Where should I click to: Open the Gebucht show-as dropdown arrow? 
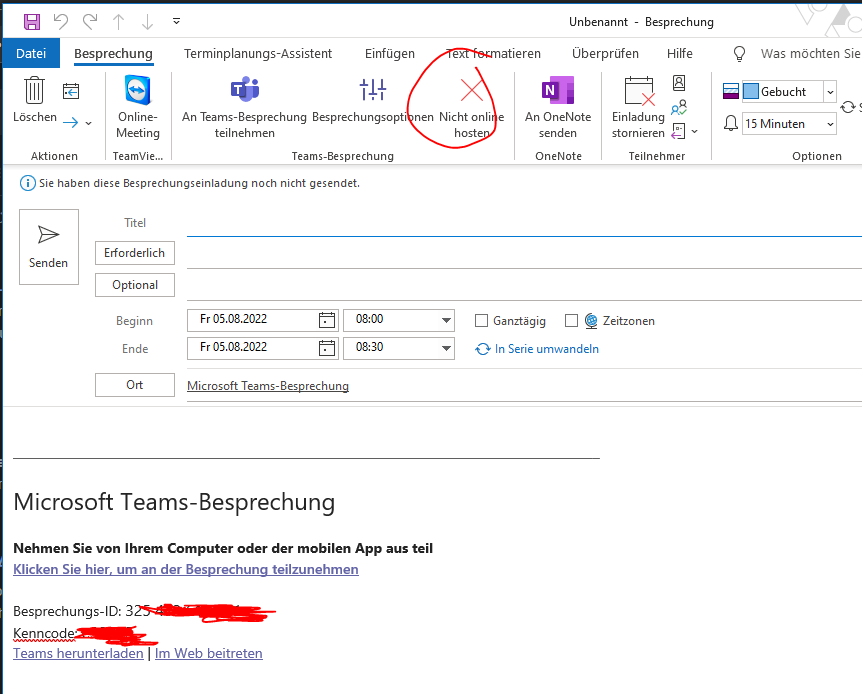(x=830, y=92)
